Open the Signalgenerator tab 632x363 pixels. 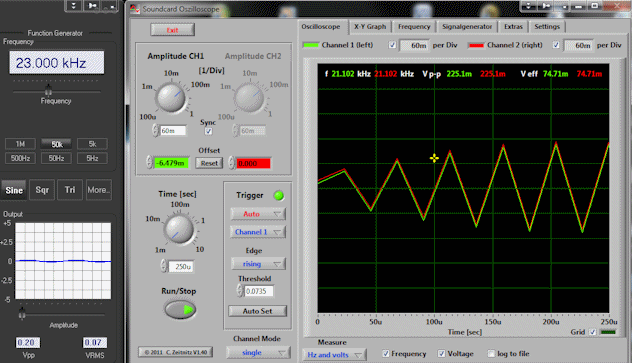(467, 27)
